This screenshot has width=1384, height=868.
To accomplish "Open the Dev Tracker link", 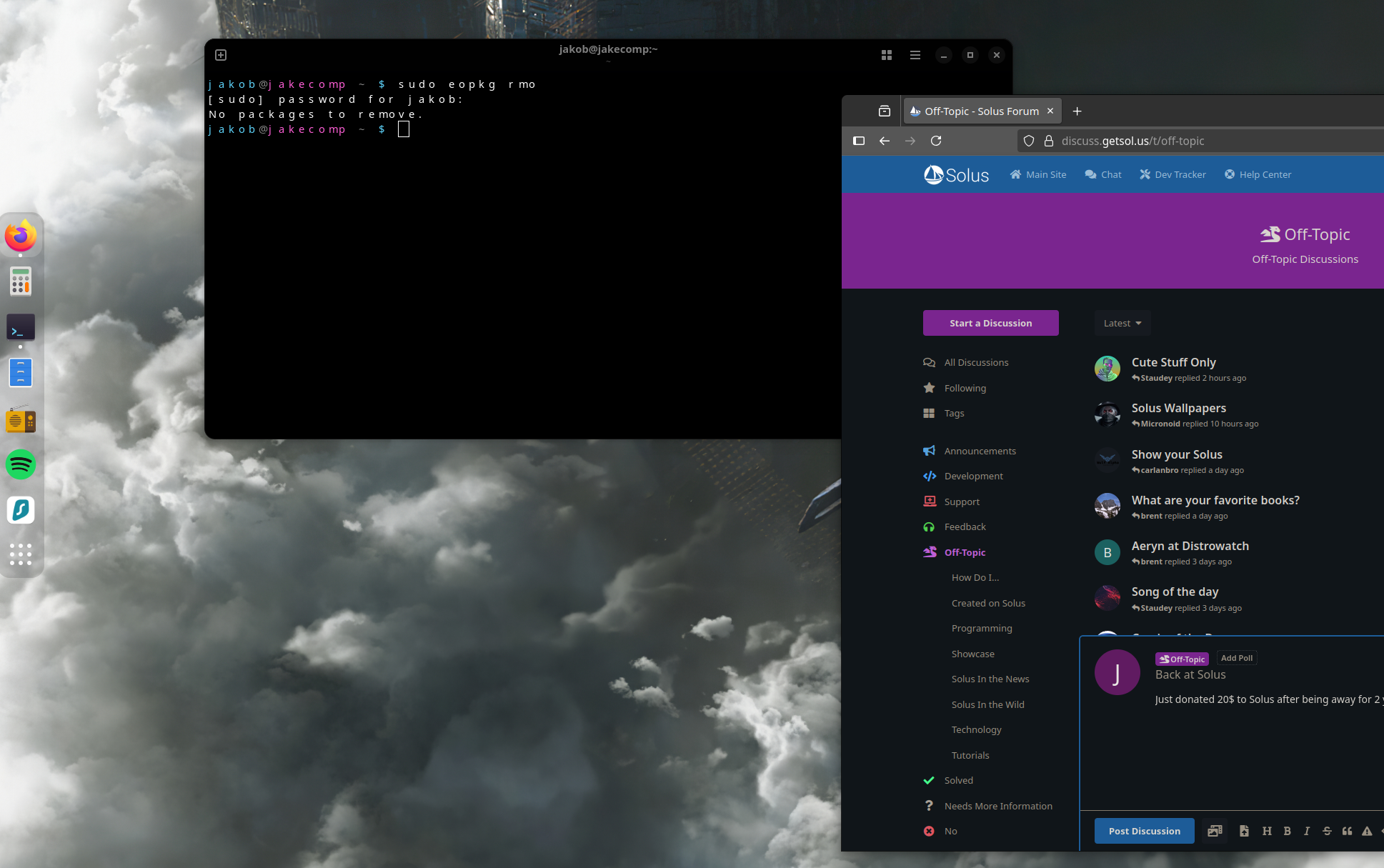I will 1173,174.
